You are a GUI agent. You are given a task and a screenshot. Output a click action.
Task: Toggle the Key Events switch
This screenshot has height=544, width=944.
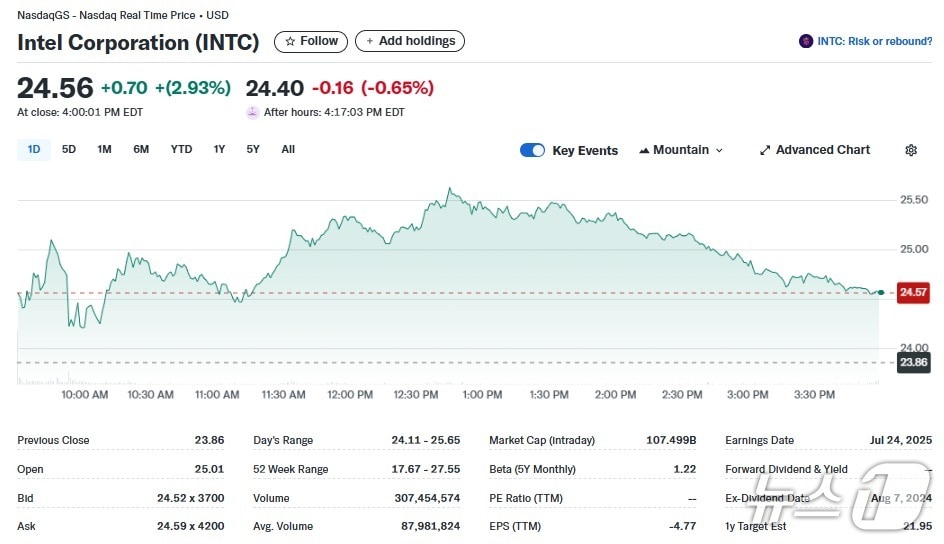point(532,150)
